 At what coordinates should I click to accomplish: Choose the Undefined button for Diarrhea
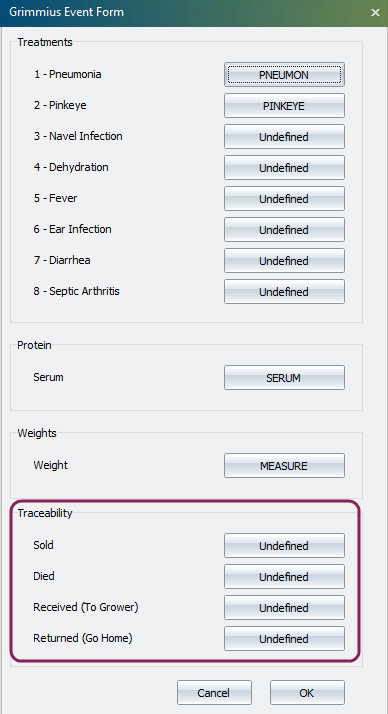pos(284,260)
